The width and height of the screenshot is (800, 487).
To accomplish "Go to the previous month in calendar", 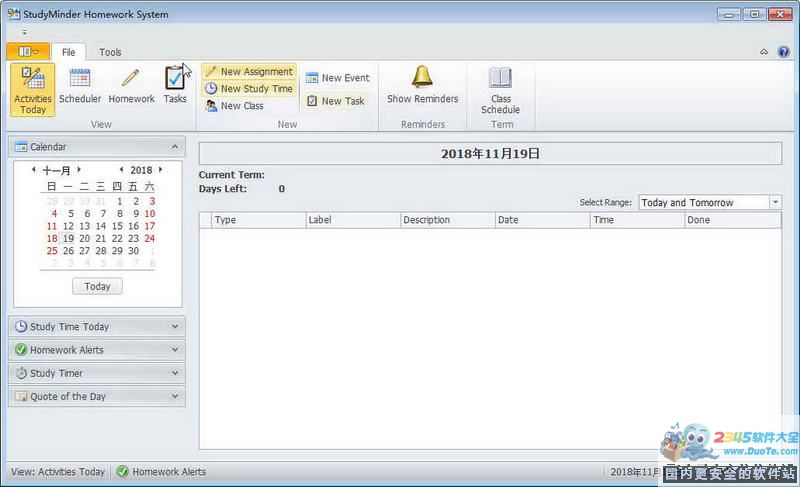I will pyautogui.click(x=34, y=169).
